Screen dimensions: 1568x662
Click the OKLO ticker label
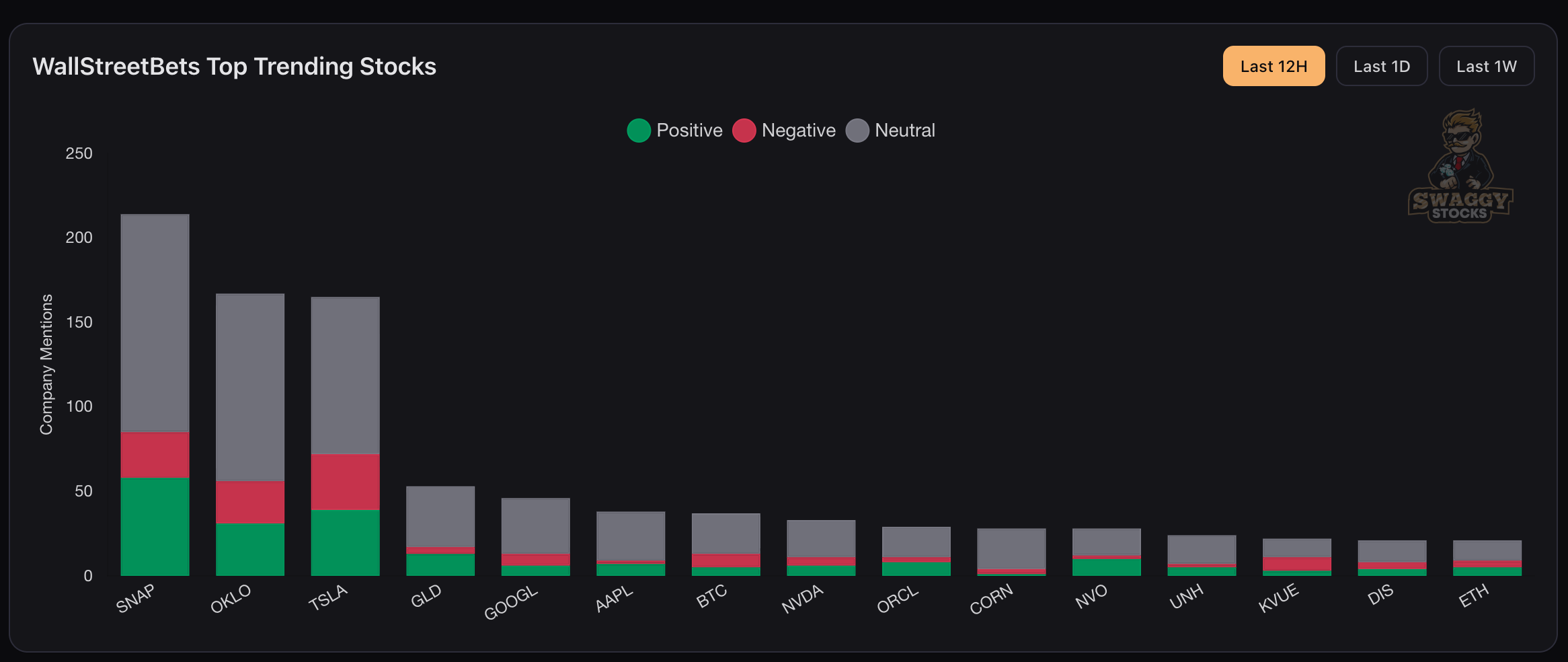(231, 598)
